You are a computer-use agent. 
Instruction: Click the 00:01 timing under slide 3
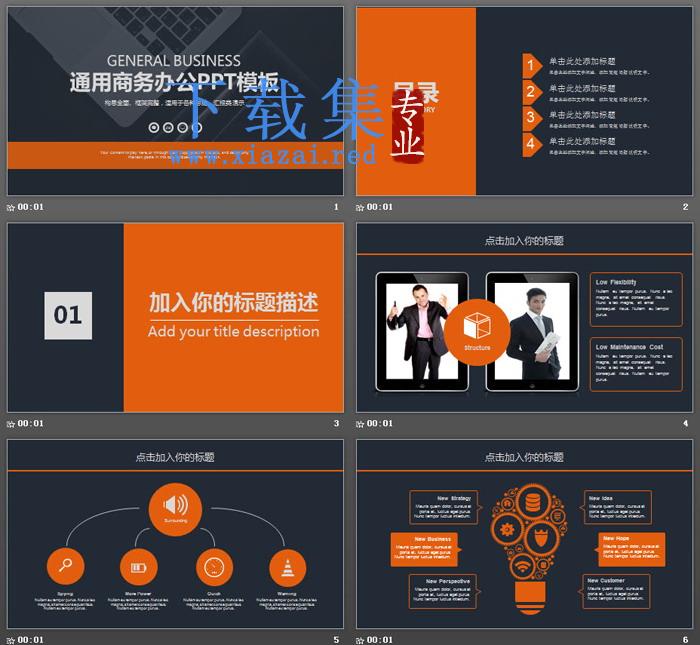(31, 424)
